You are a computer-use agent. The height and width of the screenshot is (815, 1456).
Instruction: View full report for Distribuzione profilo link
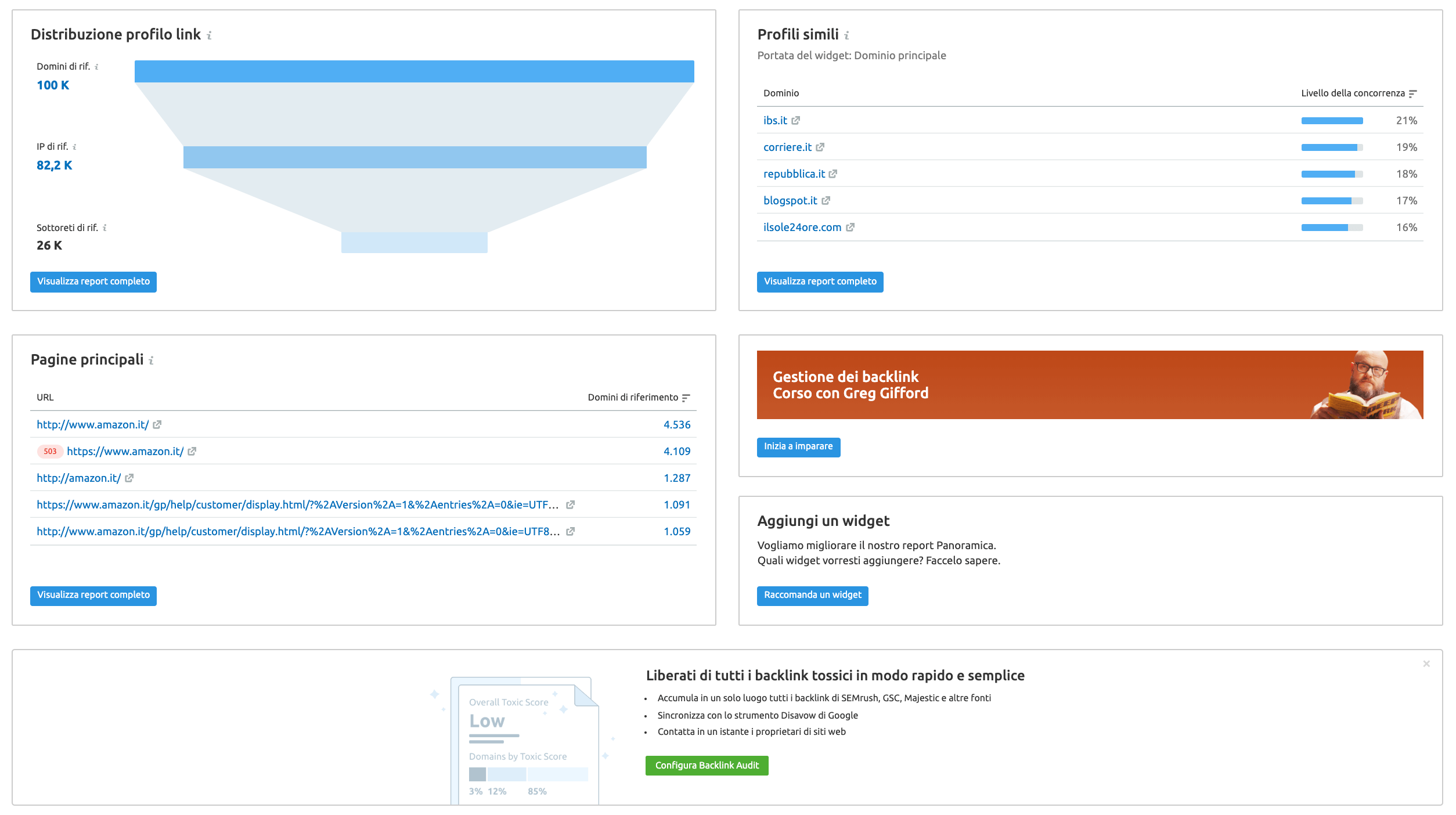click(93, 282)
